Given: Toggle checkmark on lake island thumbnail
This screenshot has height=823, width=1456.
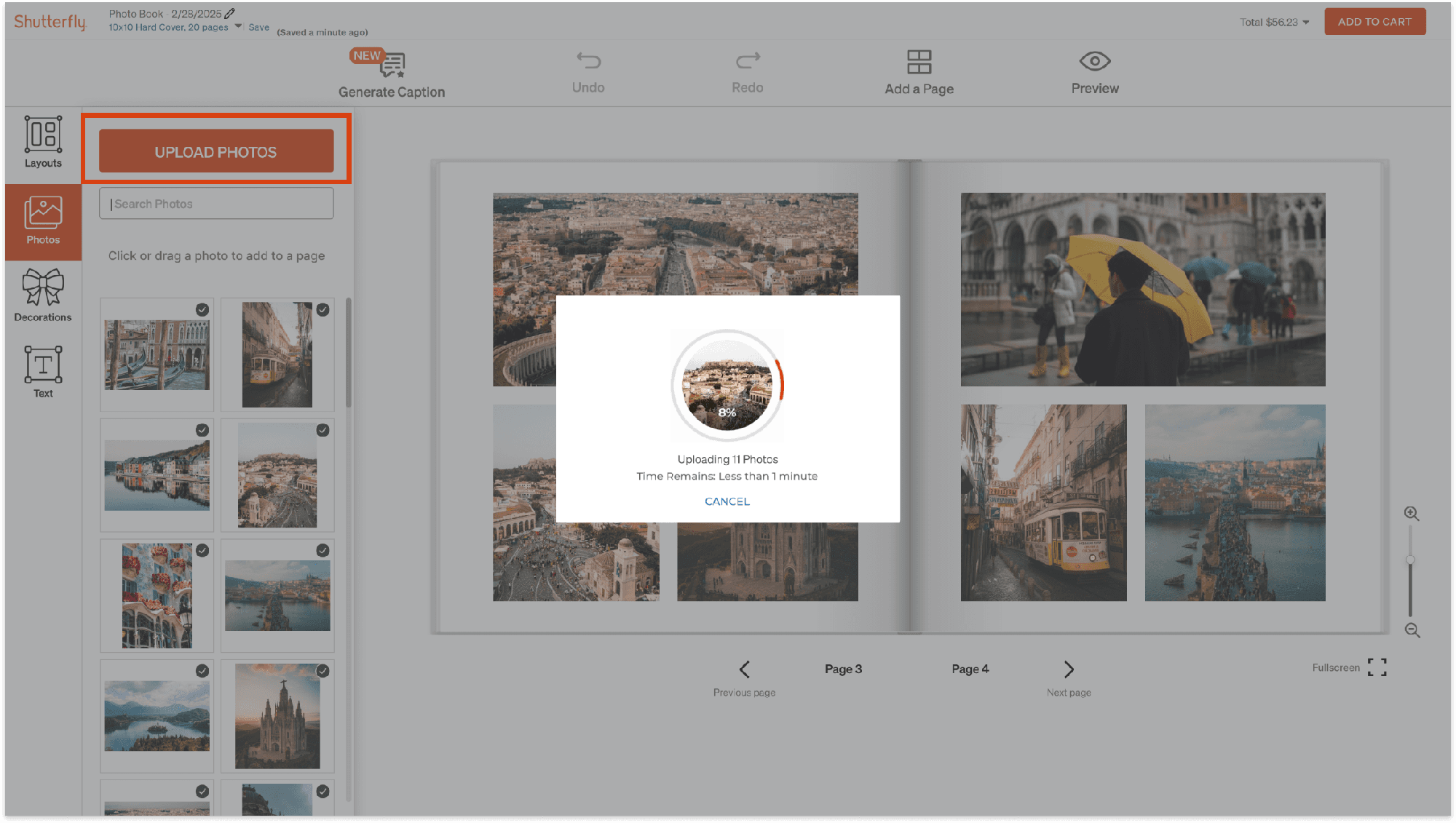Looking at the screenshot, I should pyautogui.click(x=202, y=671).
